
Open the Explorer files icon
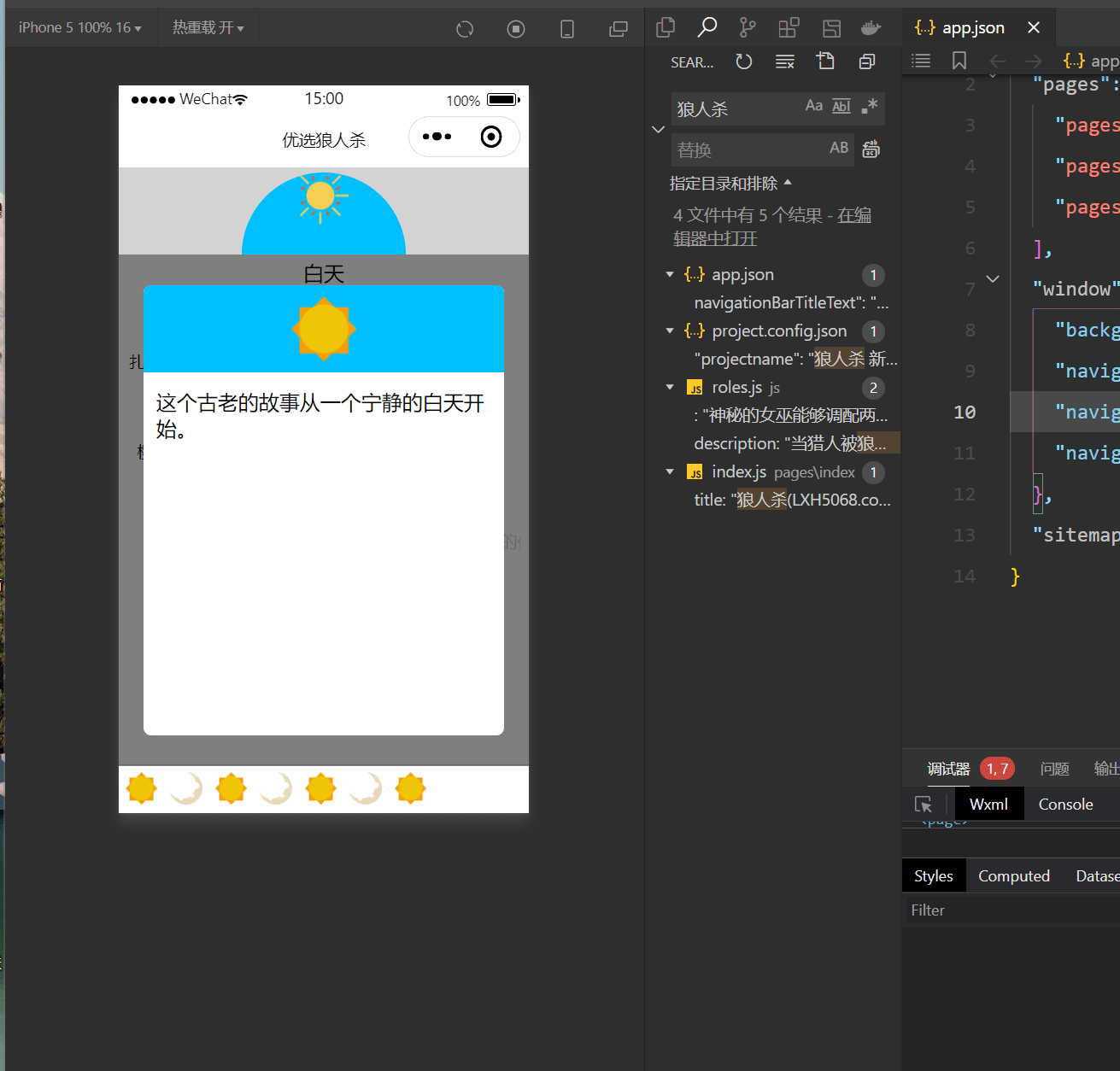666,28
